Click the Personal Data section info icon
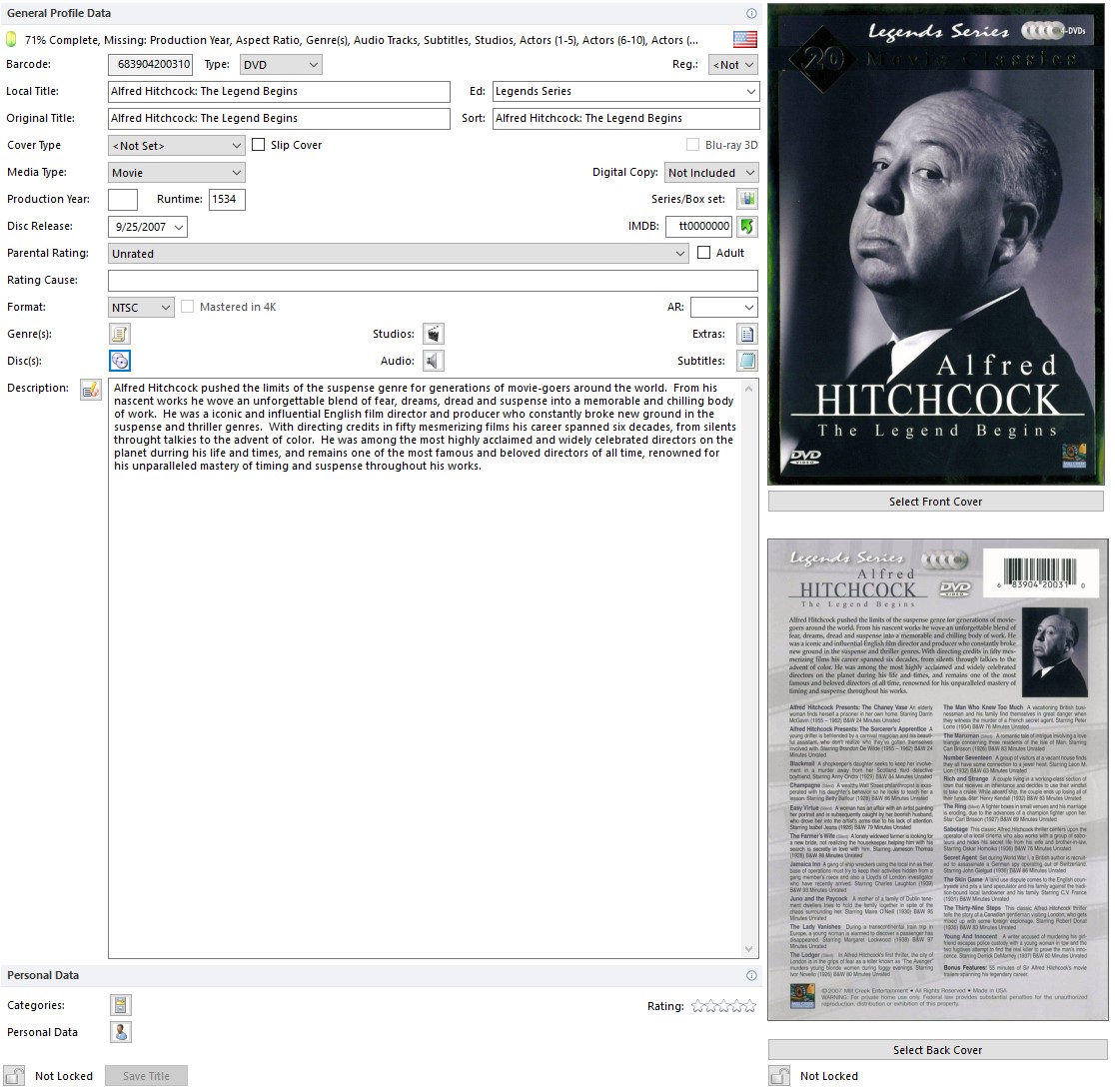This screenshot has width=1115, height=1092. click(x=751, y=975)
